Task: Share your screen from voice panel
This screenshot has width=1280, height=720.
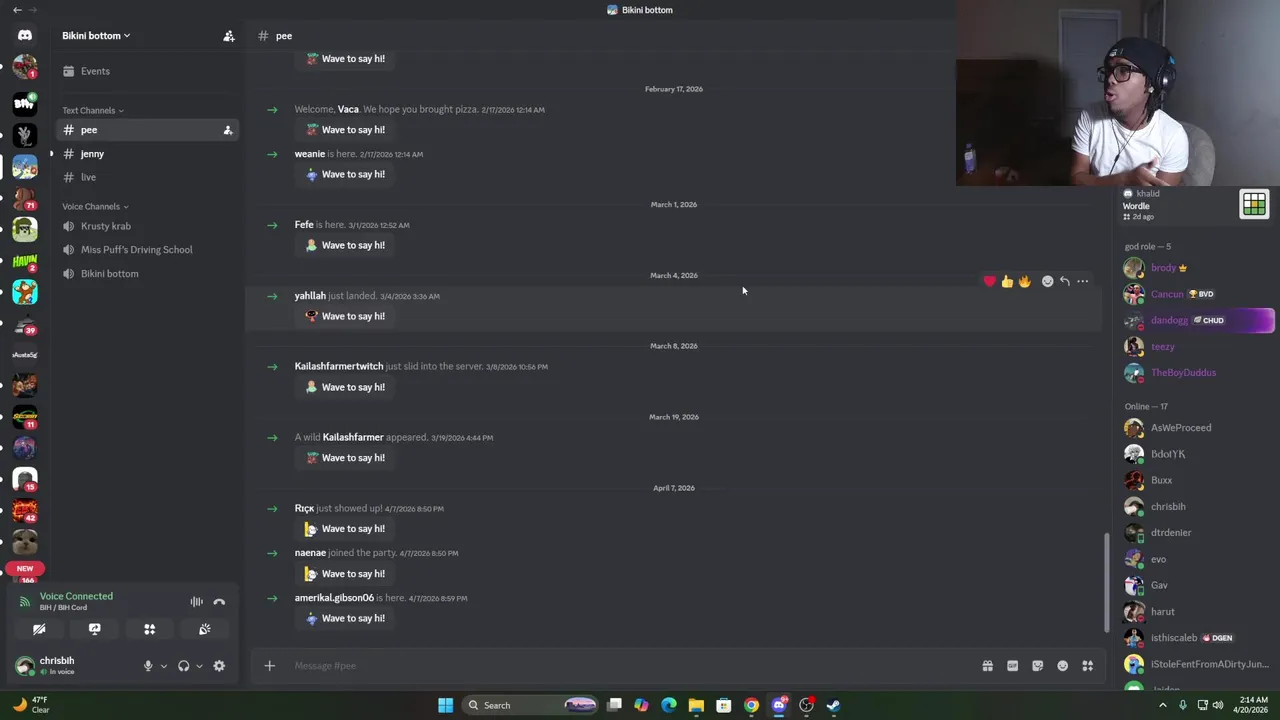Action: click(x=94, y=629)
